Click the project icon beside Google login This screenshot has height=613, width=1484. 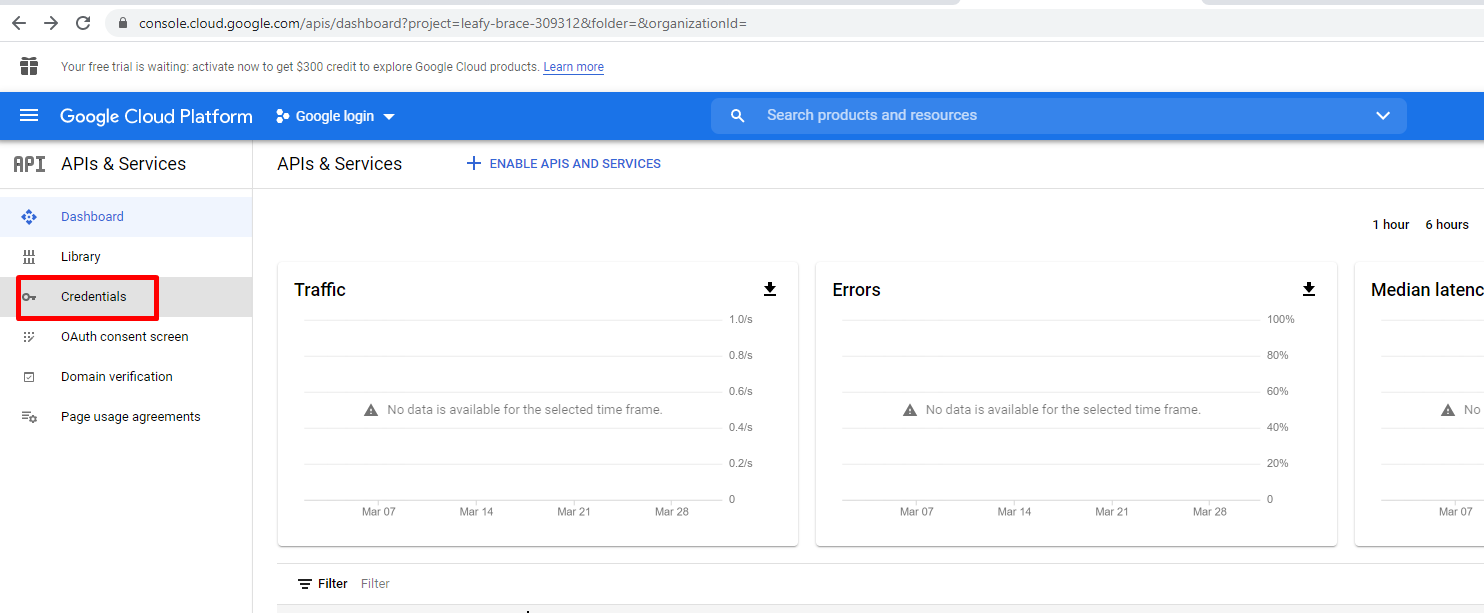[x=282, y=116]
